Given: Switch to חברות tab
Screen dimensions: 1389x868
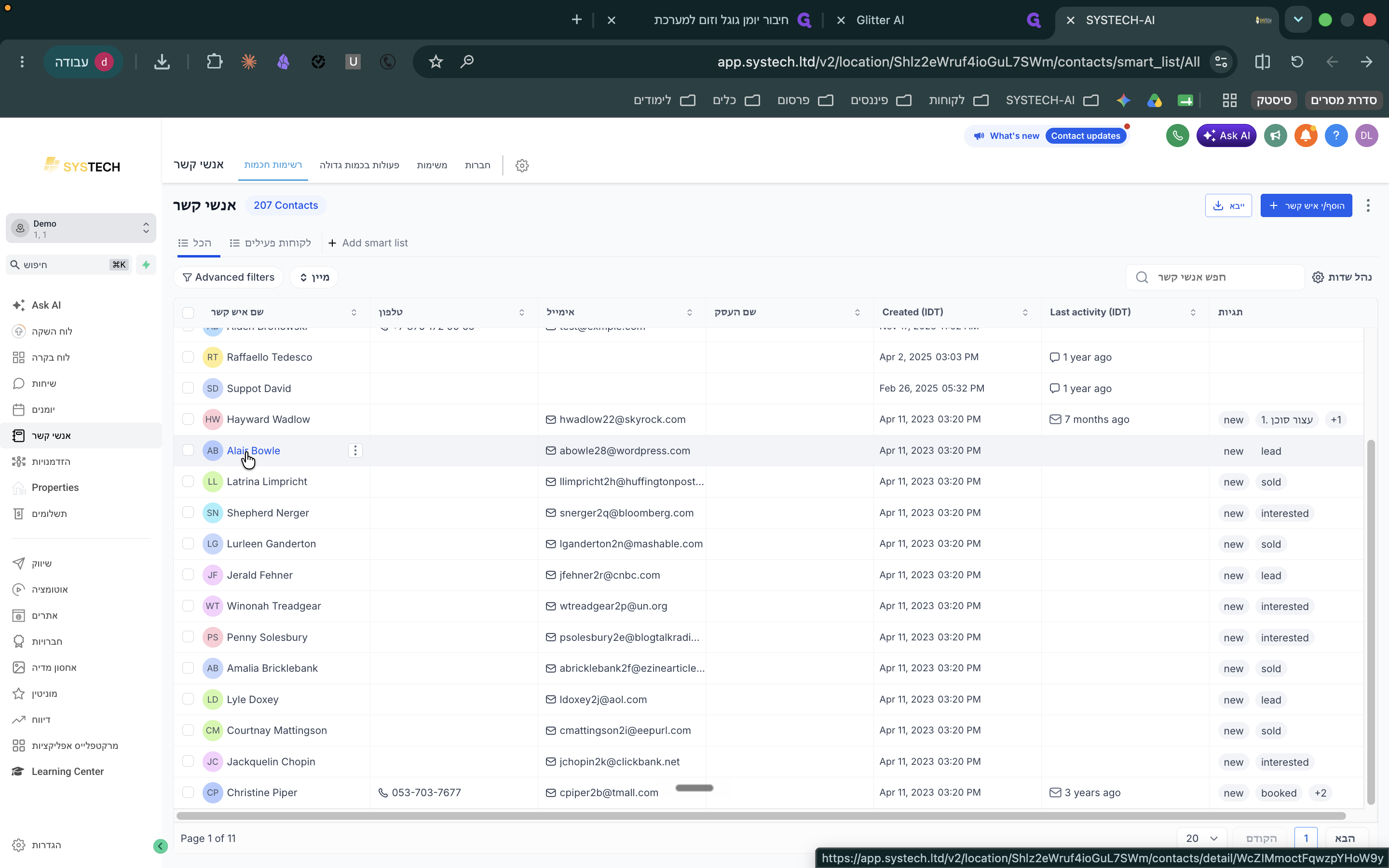Looking at the screenshot, I should [x=477, y=165].
